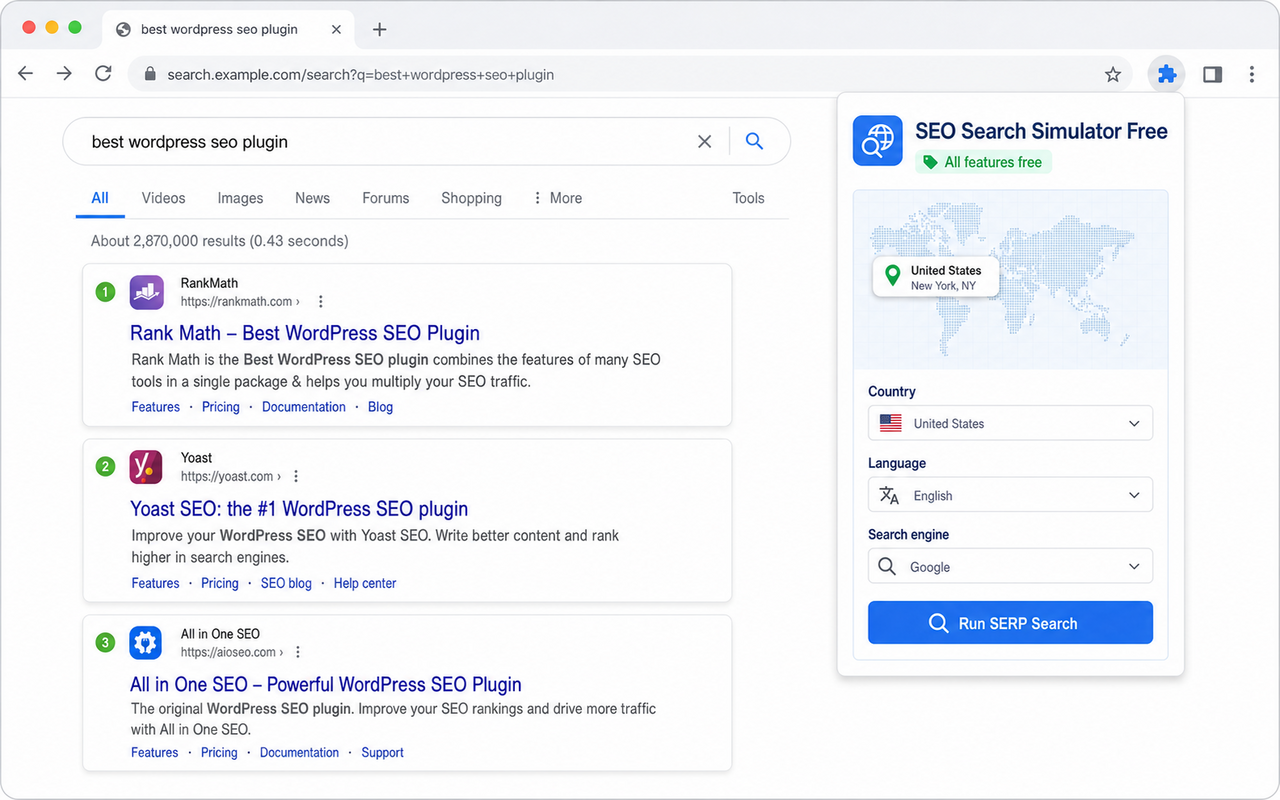Reload the current page

[103, 74]
